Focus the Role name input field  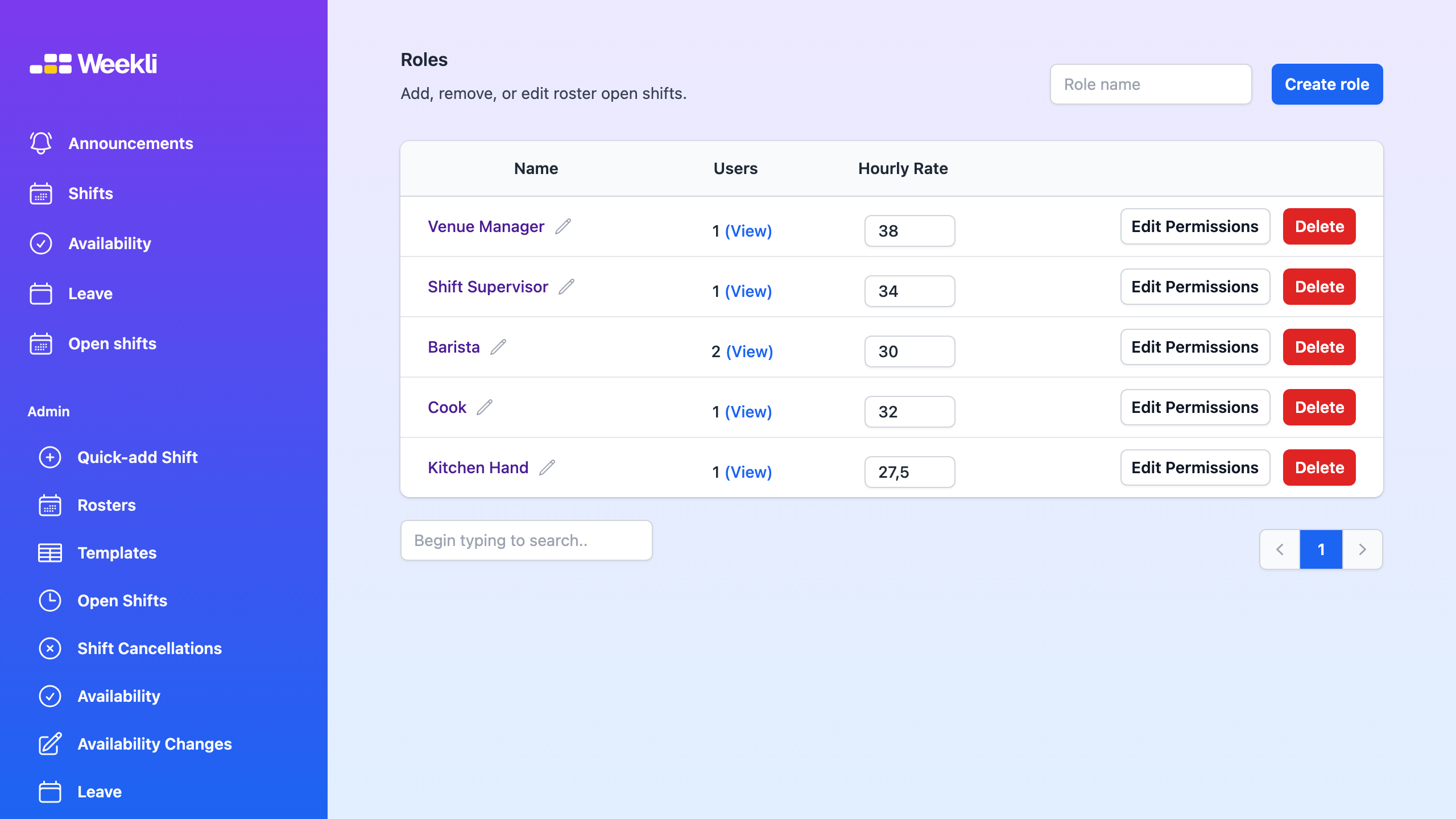(1151, 84)
